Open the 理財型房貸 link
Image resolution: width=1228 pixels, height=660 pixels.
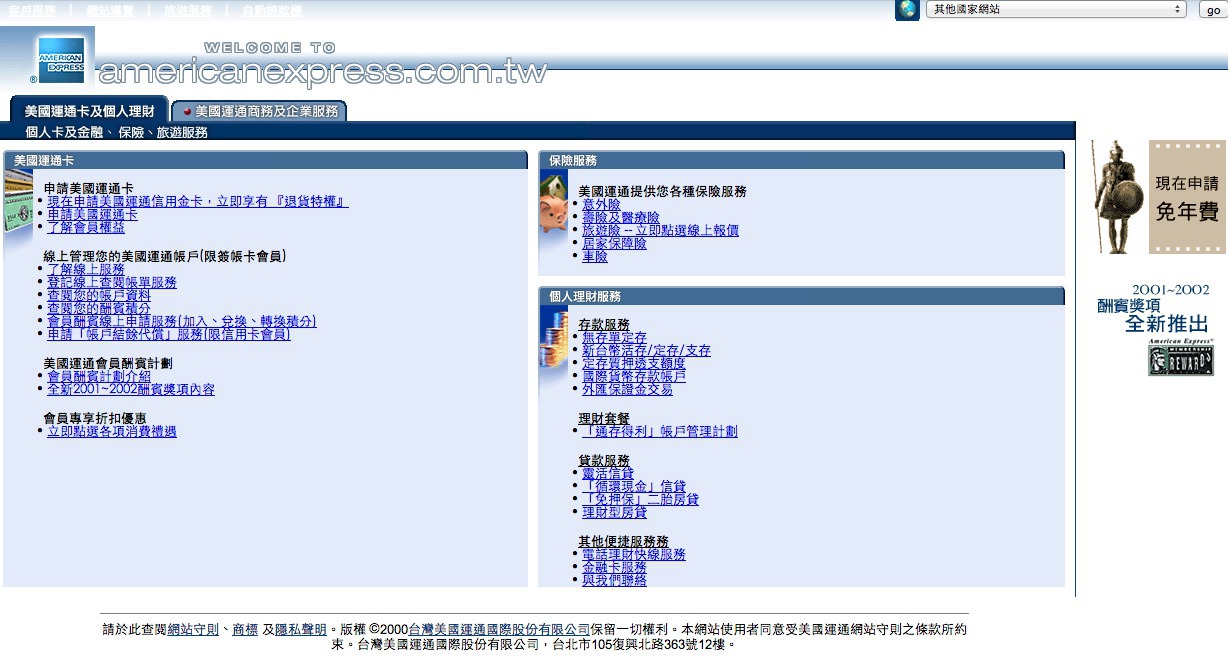pyautogui.click(x=614, y=512)
